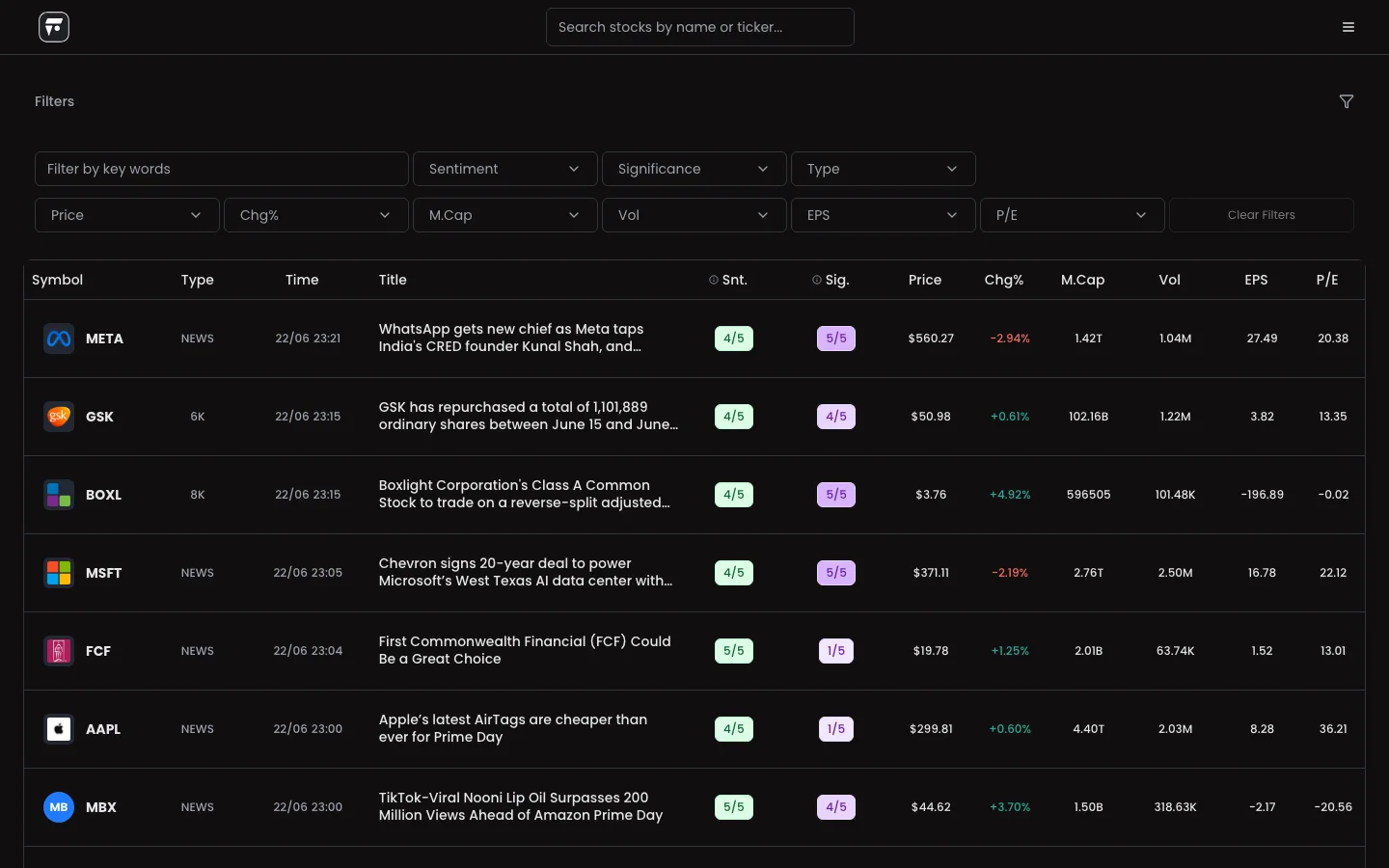Sort by the Chg% column header
The image size is (1389, 868).
[1004, 280]
